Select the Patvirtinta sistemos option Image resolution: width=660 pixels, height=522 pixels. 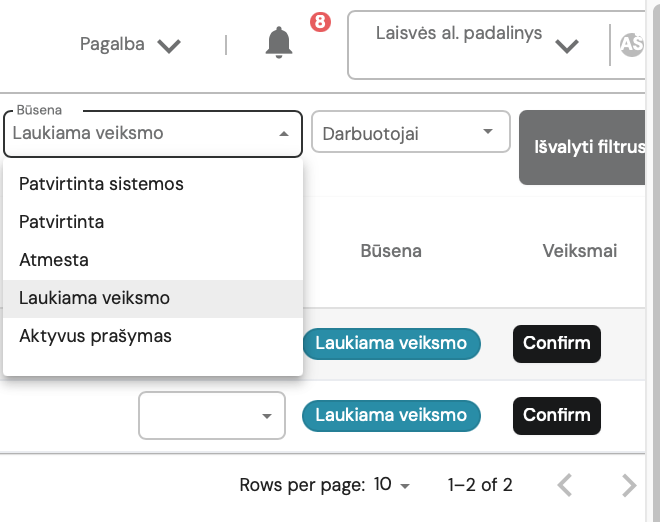pos(101,184)
